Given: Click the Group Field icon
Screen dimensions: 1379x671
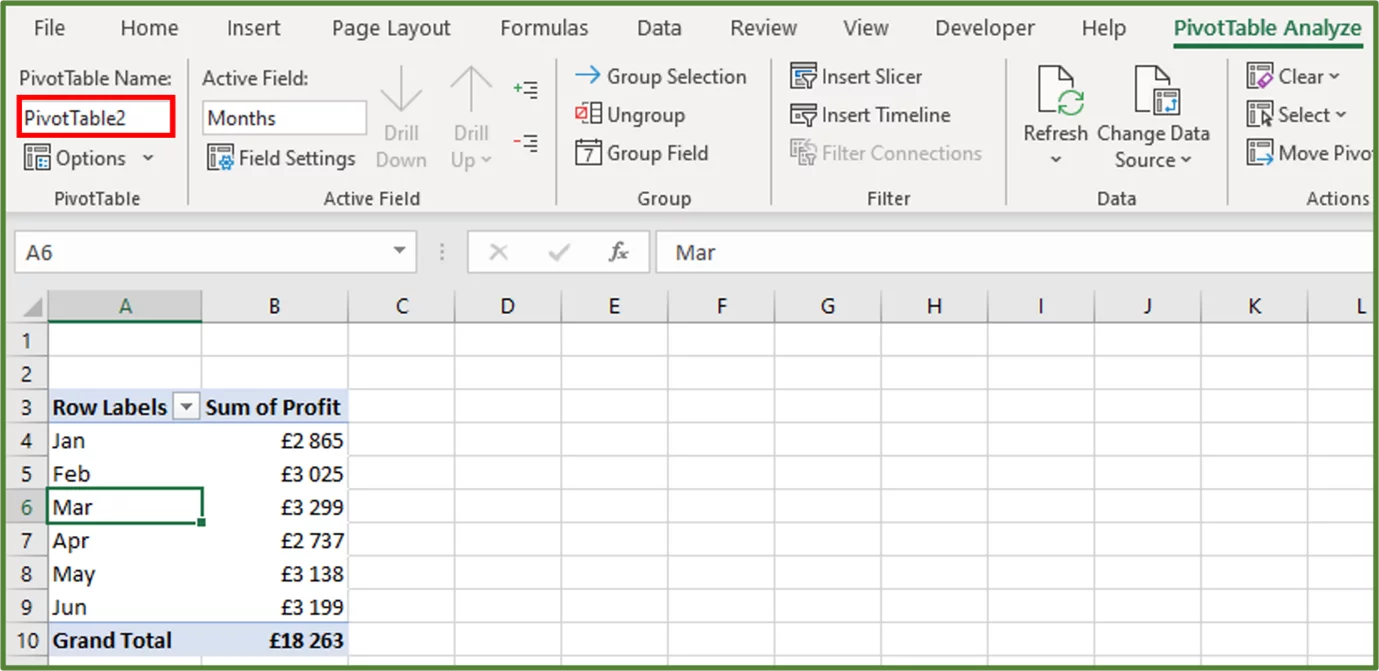Looking at the screenshot, I should click(x=588, y=153).
